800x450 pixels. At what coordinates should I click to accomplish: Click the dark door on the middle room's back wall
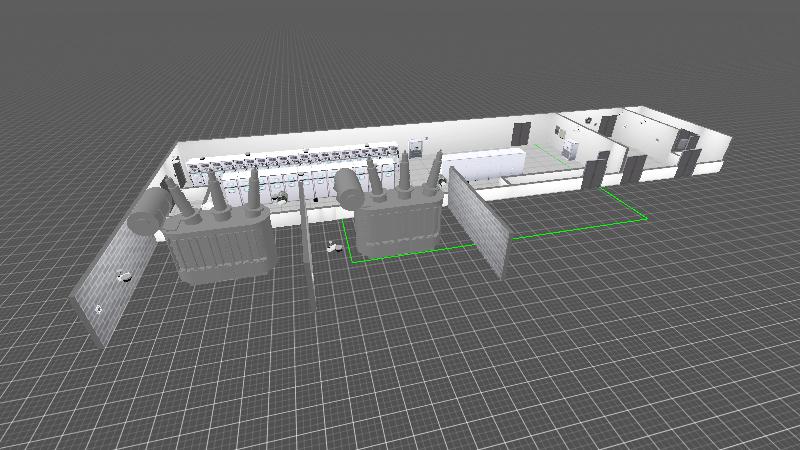click(x=521, y=133)
